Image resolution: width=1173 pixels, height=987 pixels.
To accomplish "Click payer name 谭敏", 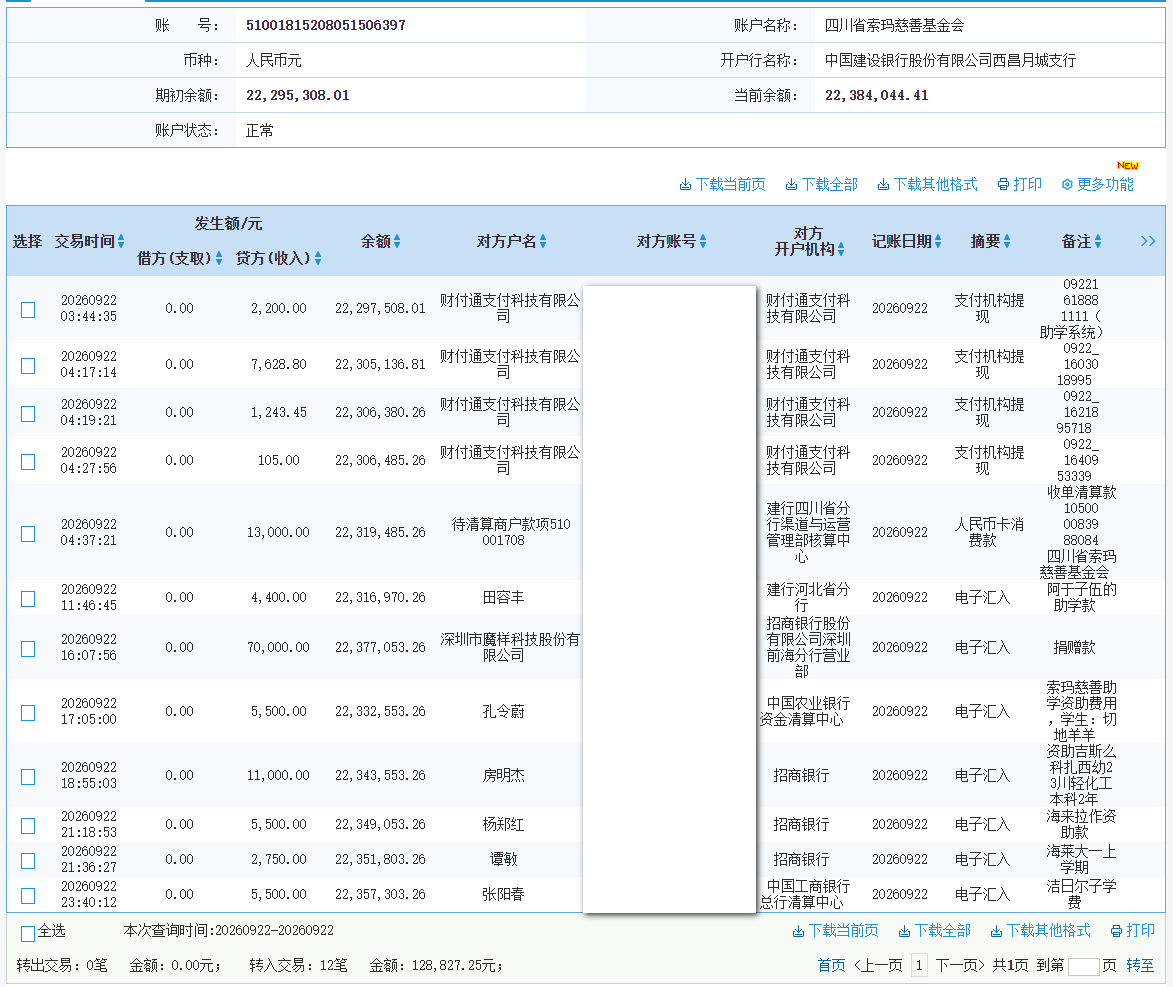I will 503,859.
